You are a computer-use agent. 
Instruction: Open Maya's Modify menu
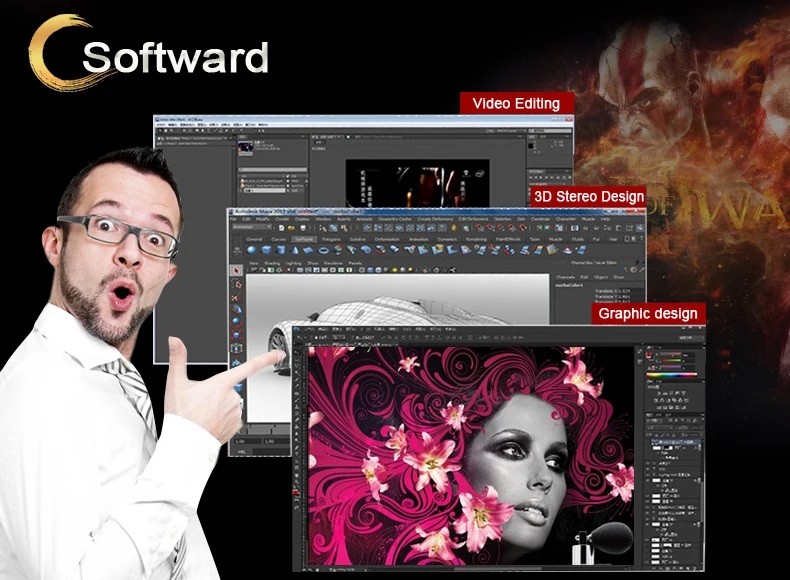point(263,219)
